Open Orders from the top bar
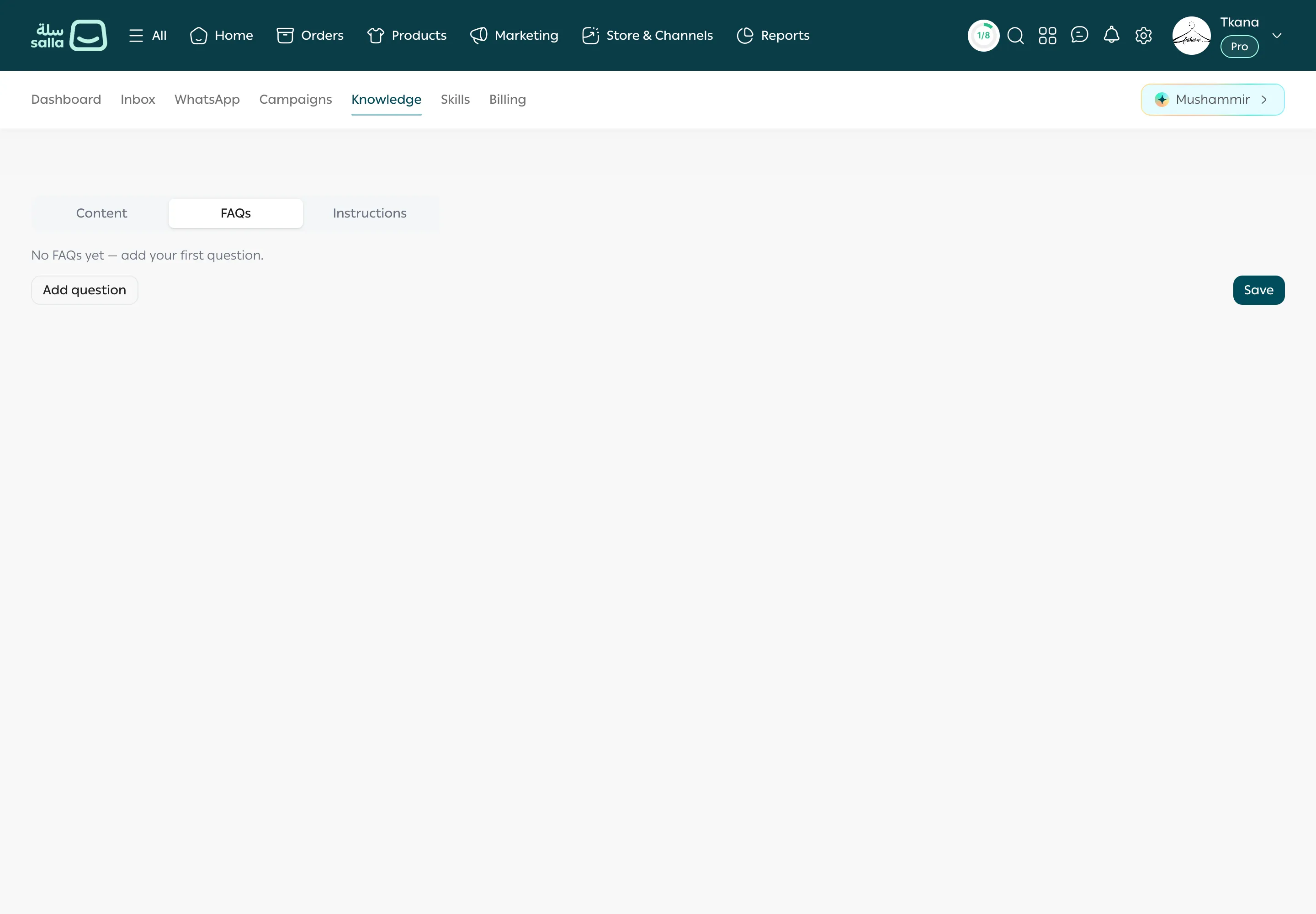 pyautogui.click(x=310, y=36)
